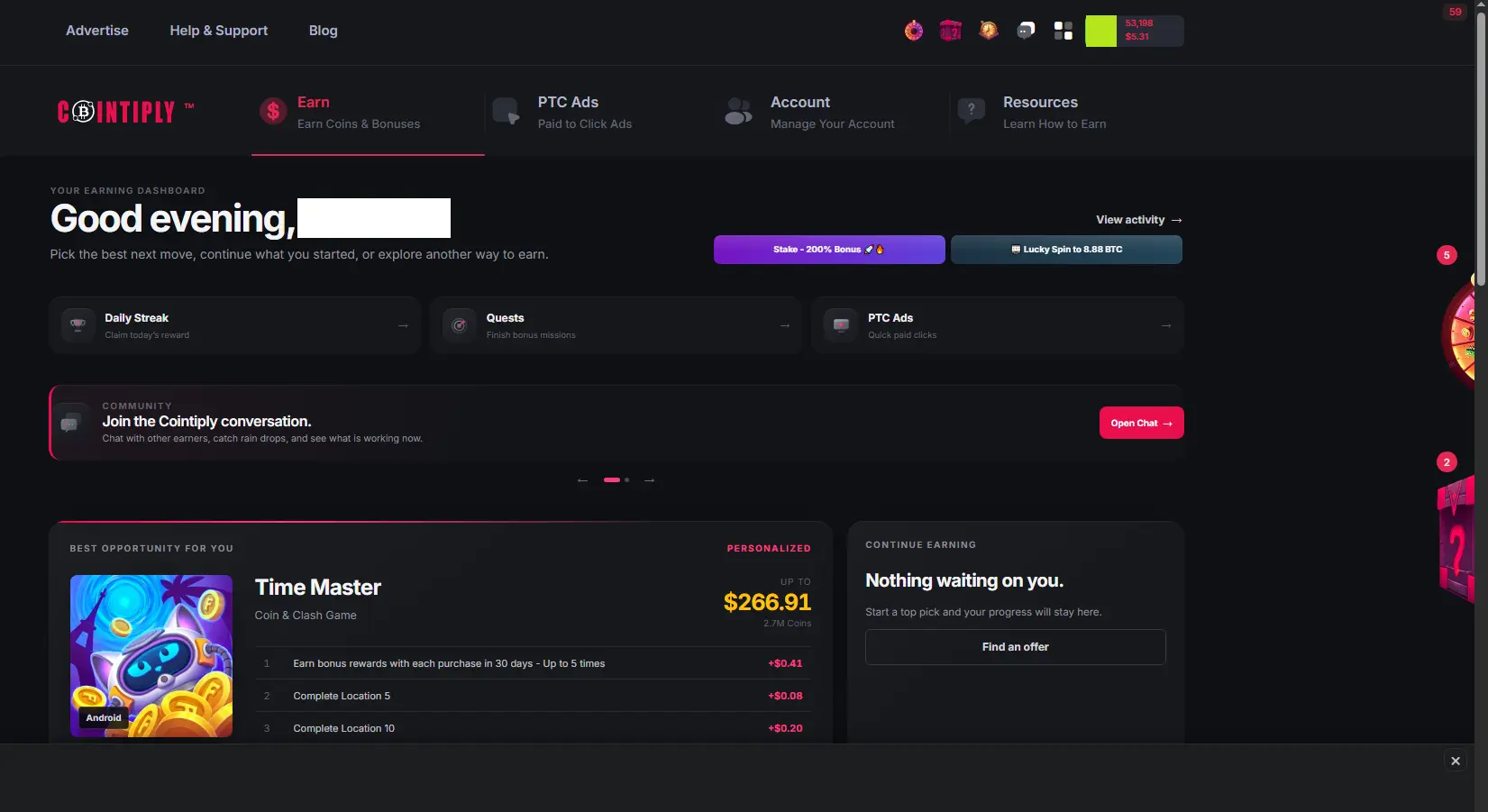The width and height of the screenshot is (1488, 812).
Task: Click the community chat icon in the banner
Action: pos(69,424)
